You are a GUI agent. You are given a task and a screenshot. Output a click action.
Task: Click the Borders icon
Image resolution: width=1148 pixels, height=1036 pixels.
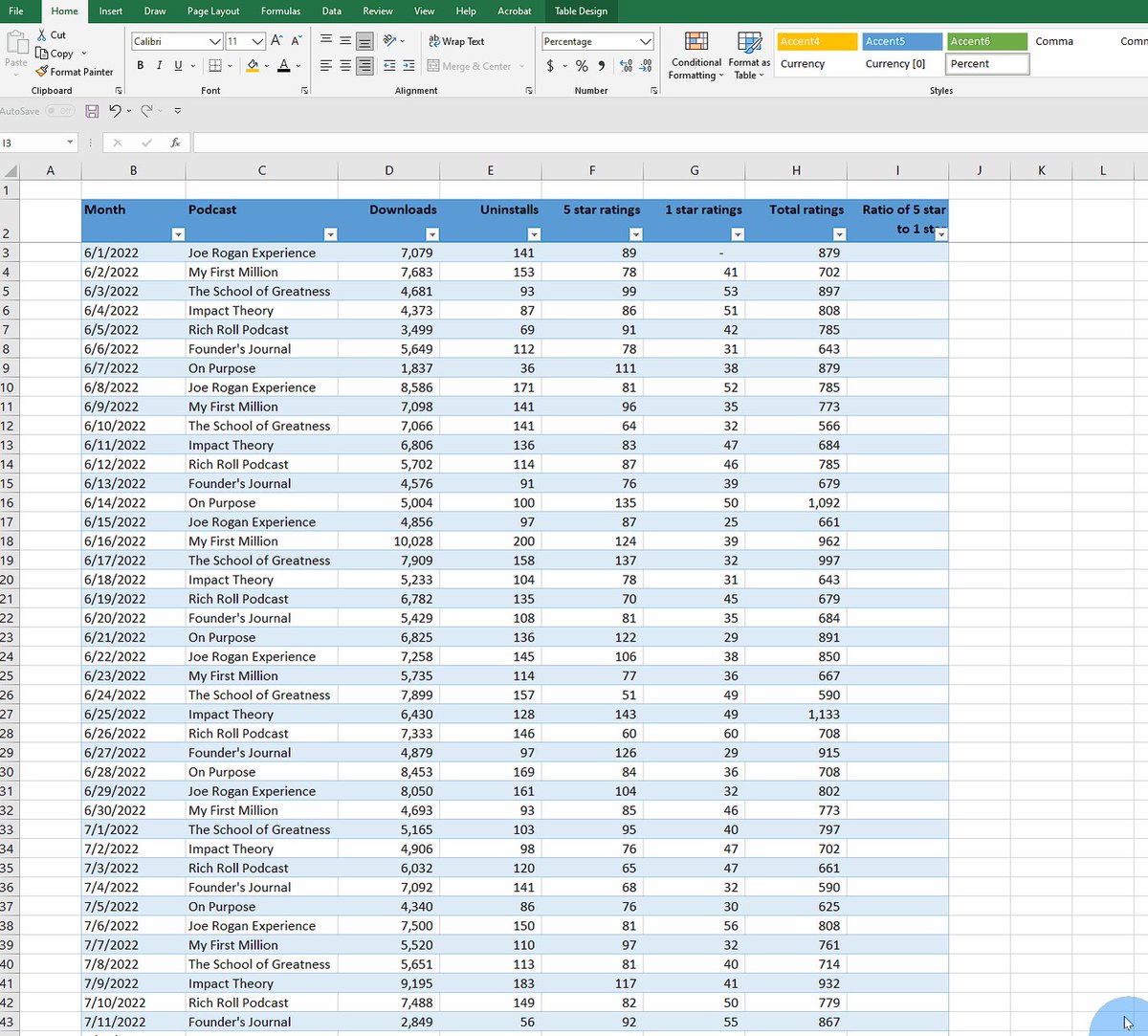215,65
